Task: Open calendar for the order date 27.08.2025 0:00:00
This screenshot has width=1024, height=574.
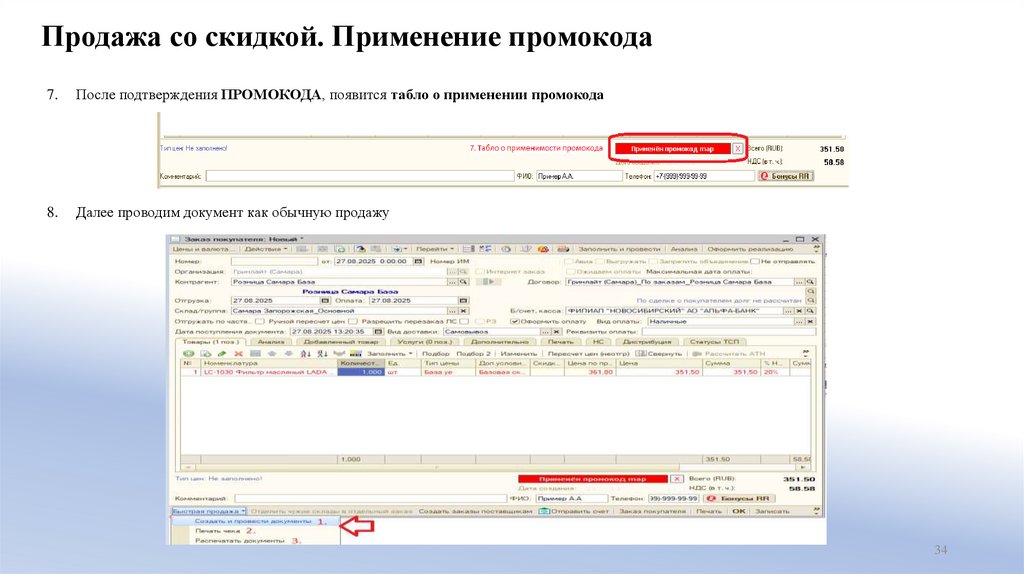Action: (x=419, y=261)
